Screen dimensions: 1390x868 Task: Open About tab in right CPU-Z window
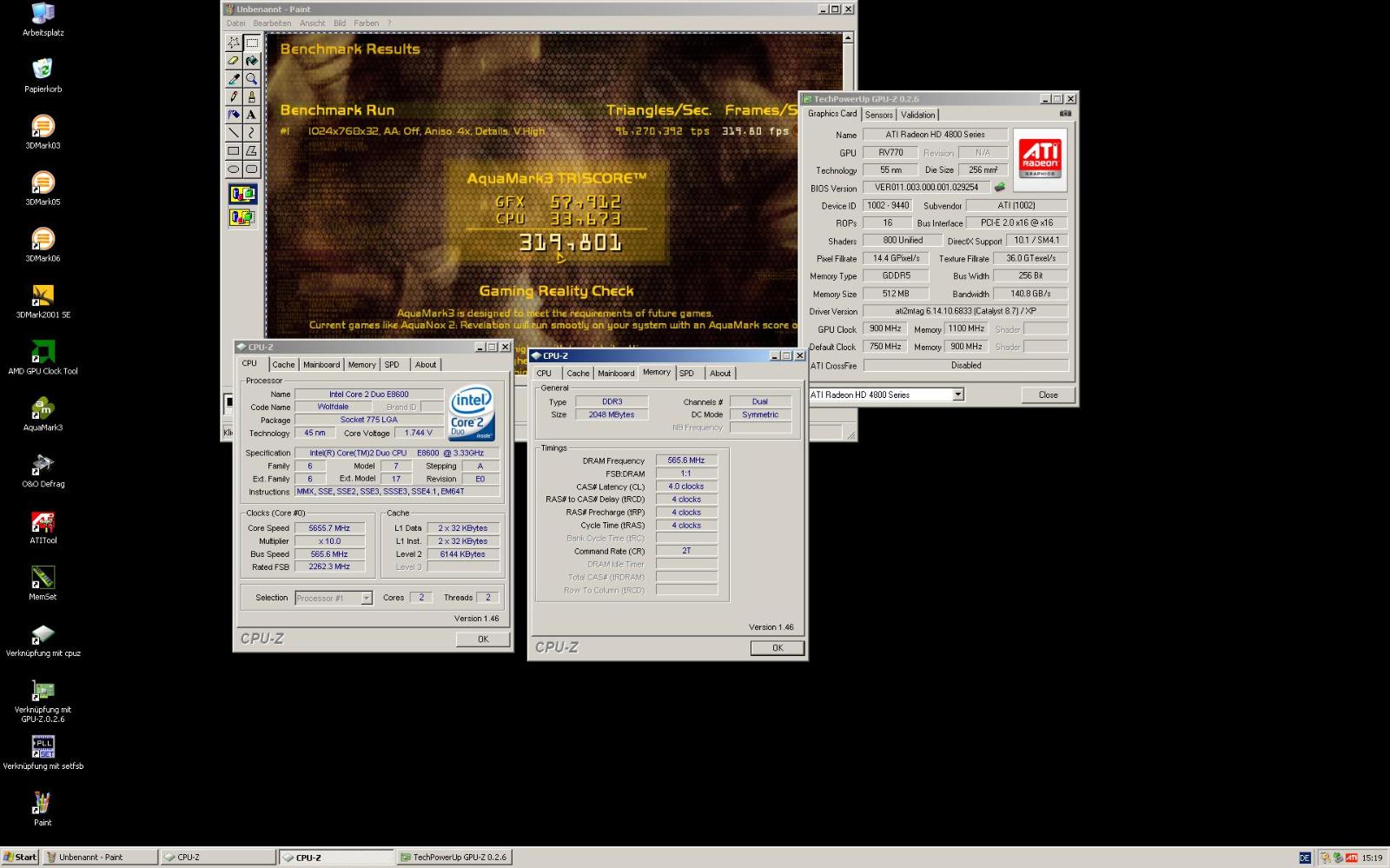pyautogui.click(x=720, y=374)
